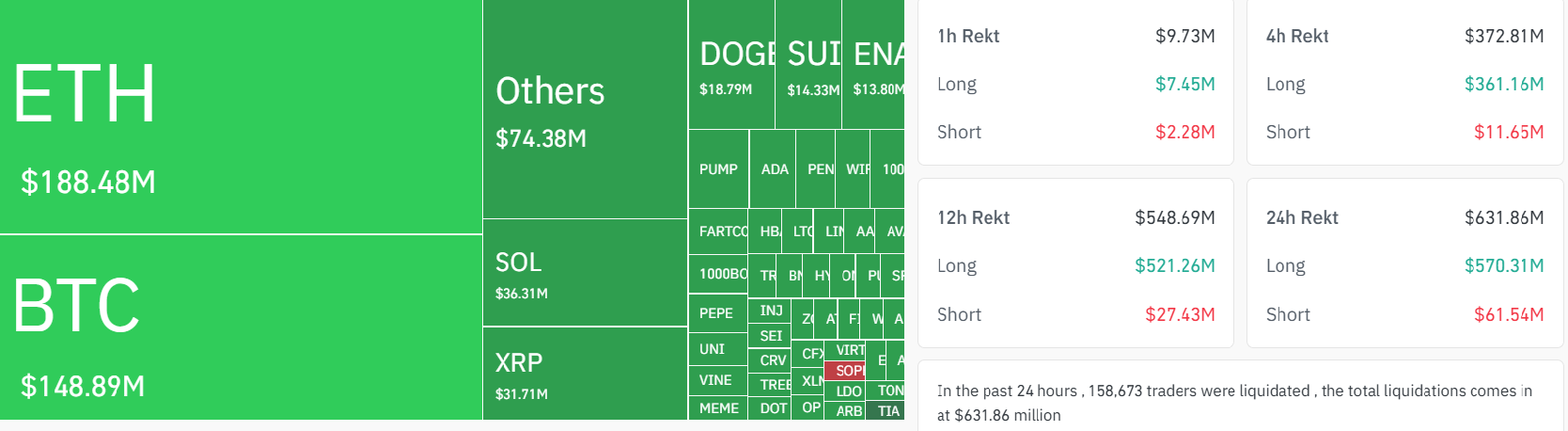
Task: Click the 1h Rekt card title
Action: tap(968, 36)
